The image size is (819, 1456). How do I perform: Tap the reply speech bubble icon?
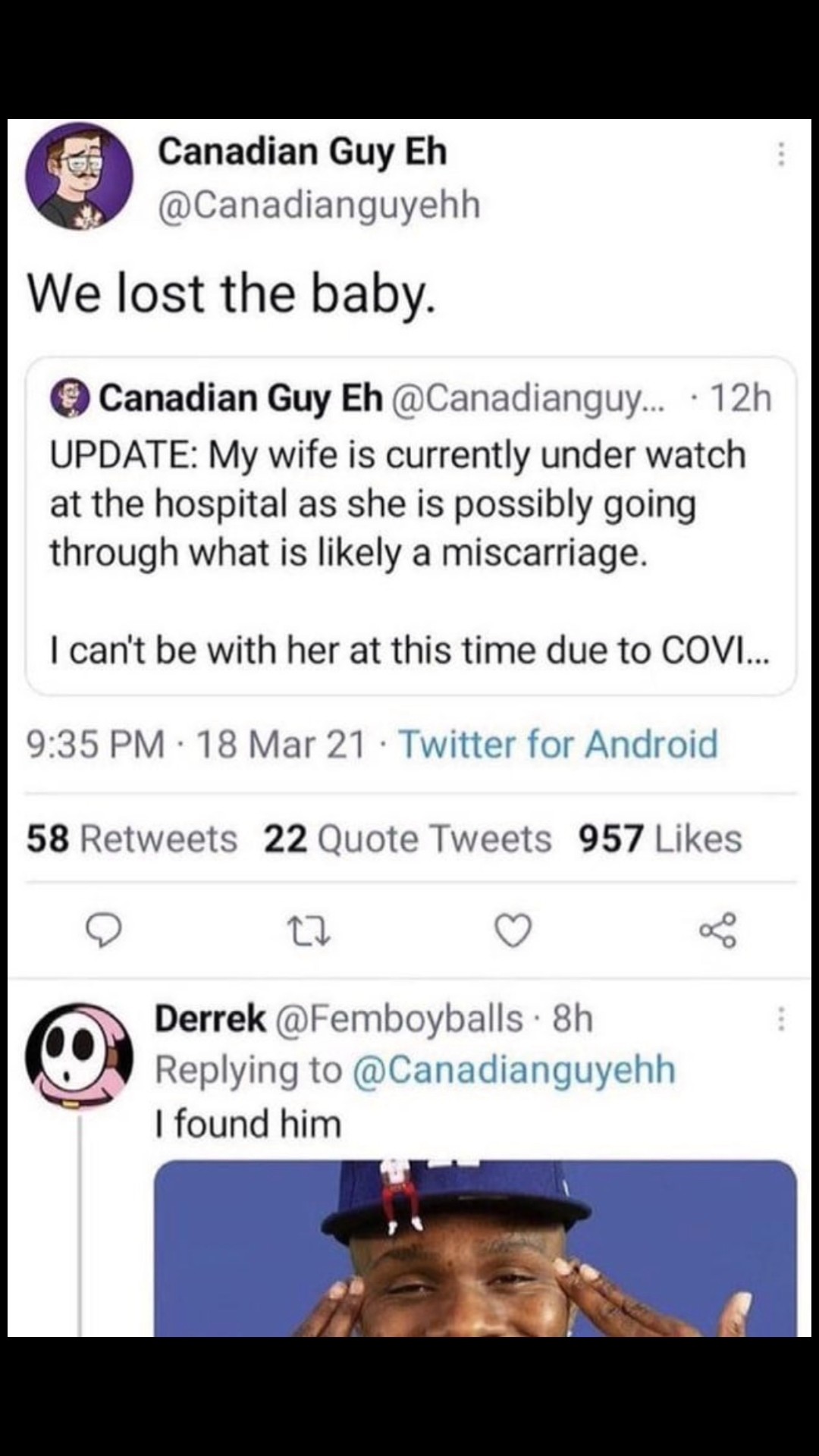103,930
